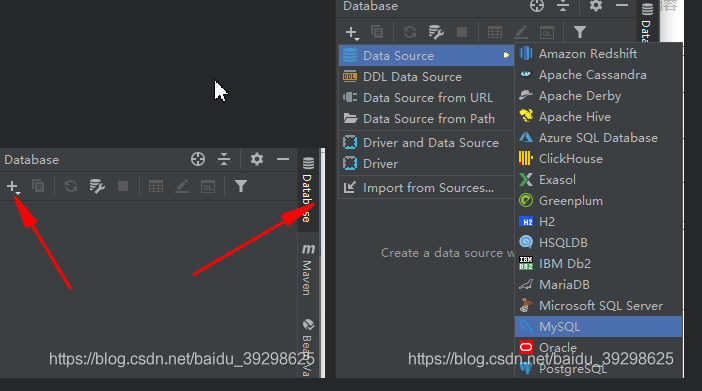Select MySQL data source
Screen dimensions: 702x391
click(x=599, y=327)
